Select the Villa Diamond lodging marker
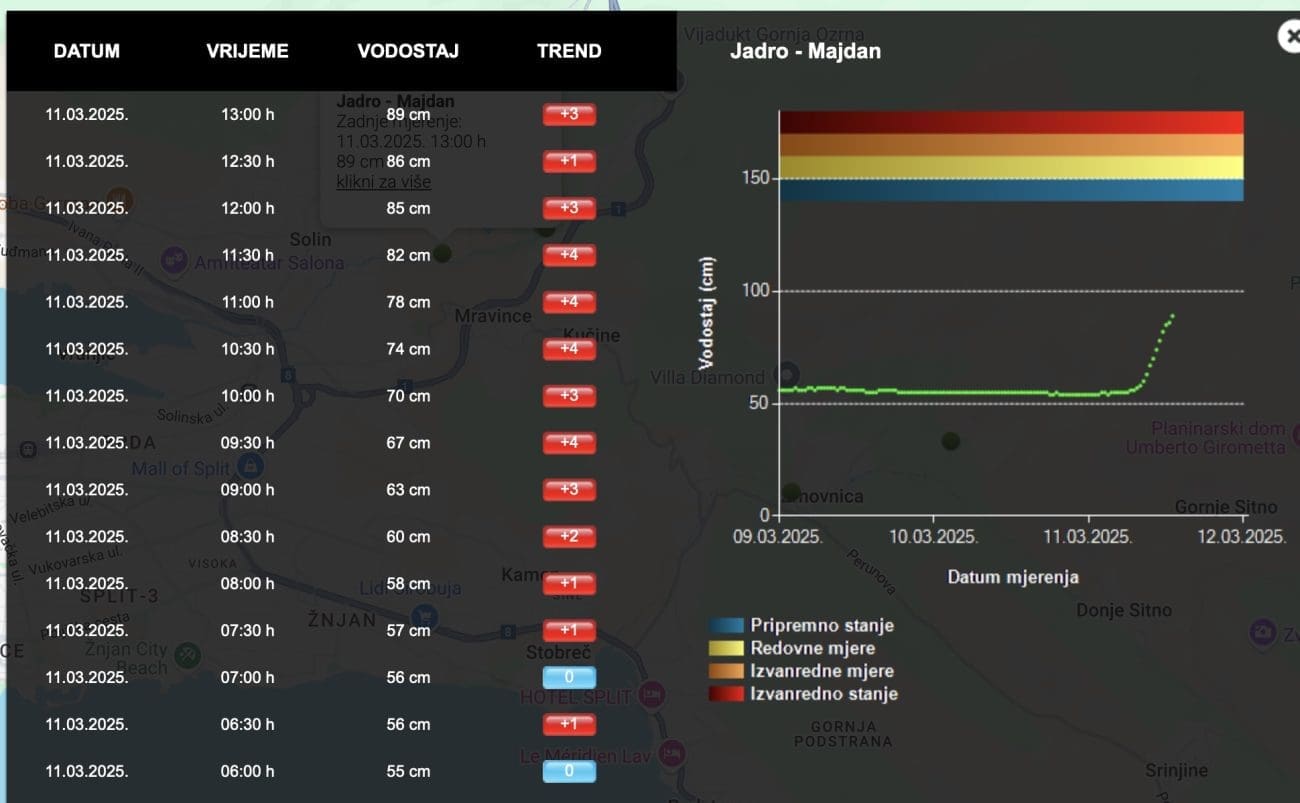Viewport: 1300px width, 803px height. click(786, 375)
